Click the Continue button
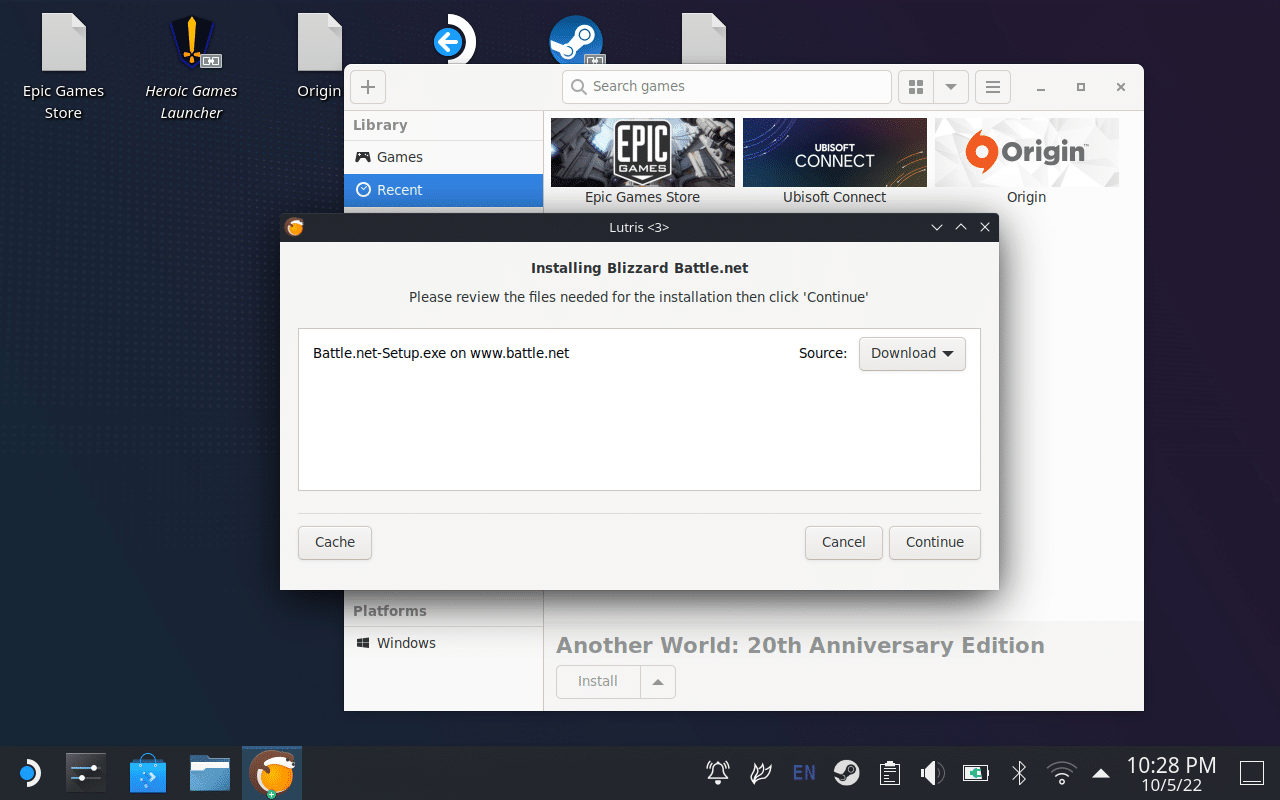This screenshot has width=1280, height=800. [x=934, y=542]
